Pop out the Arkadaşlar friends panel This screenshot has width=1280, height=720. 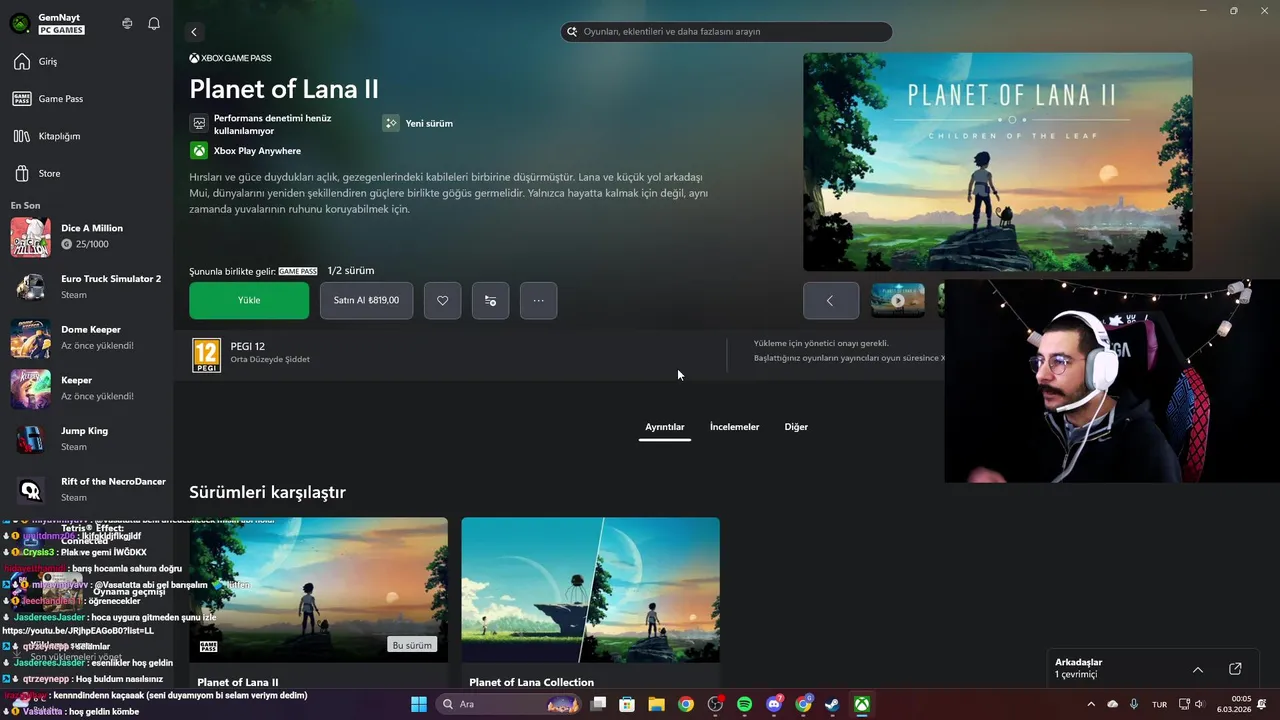coord(1235,669)
